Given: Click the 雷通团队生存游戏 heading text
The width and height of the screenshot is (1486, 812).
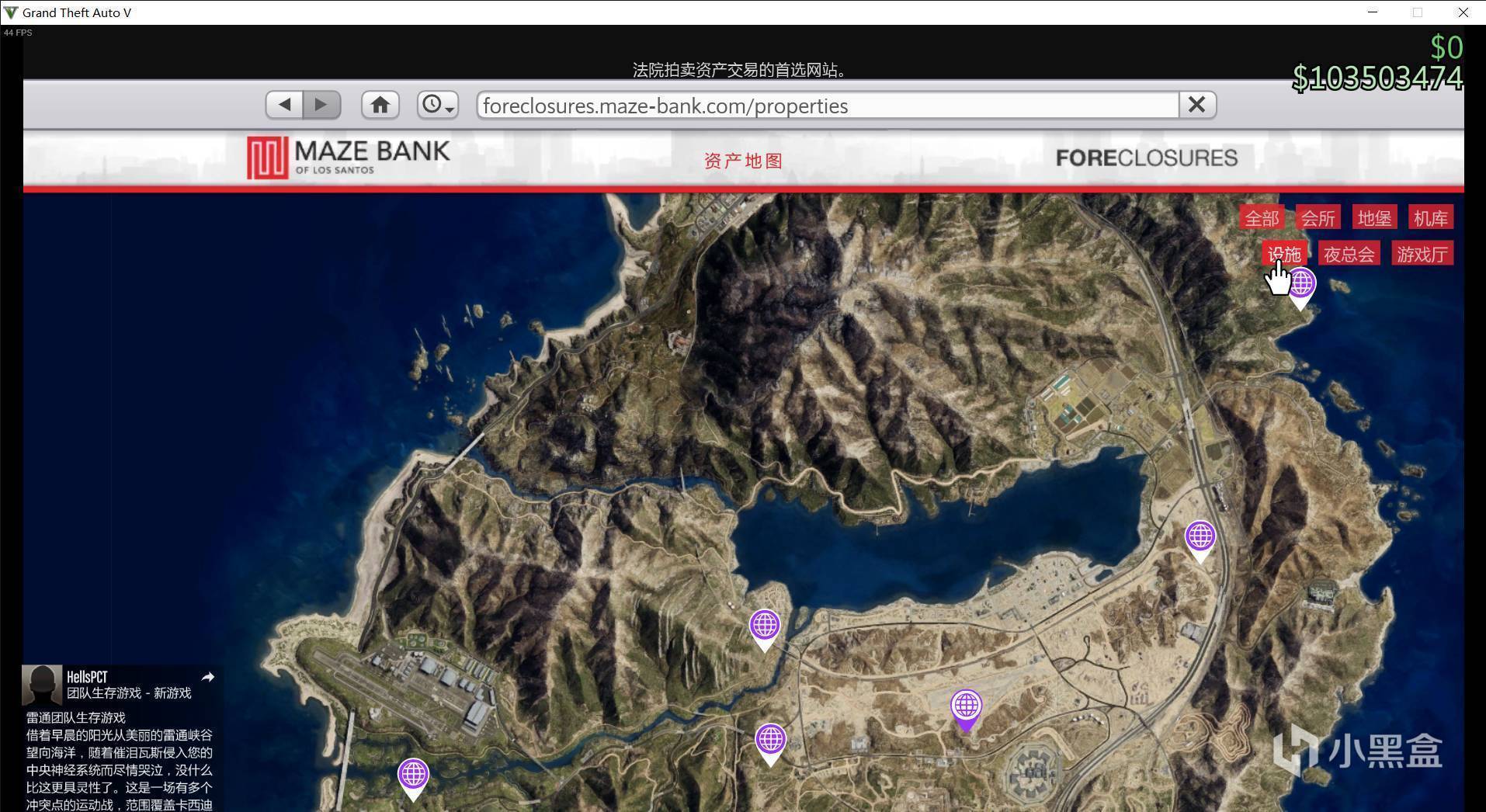Looking at the screenshot, I should 76,718.
